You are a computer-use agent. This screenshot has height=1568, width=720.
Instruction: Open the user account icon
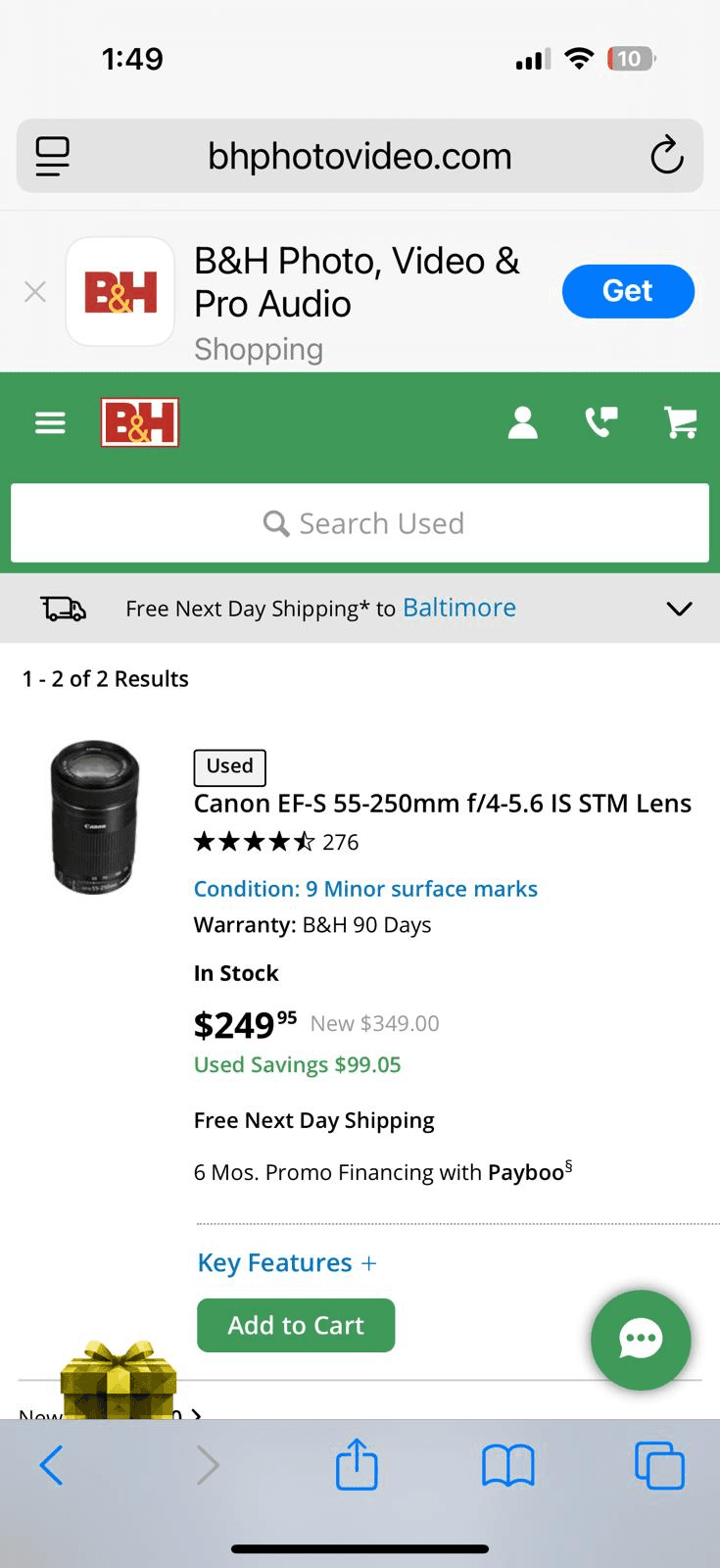[523, 422]
